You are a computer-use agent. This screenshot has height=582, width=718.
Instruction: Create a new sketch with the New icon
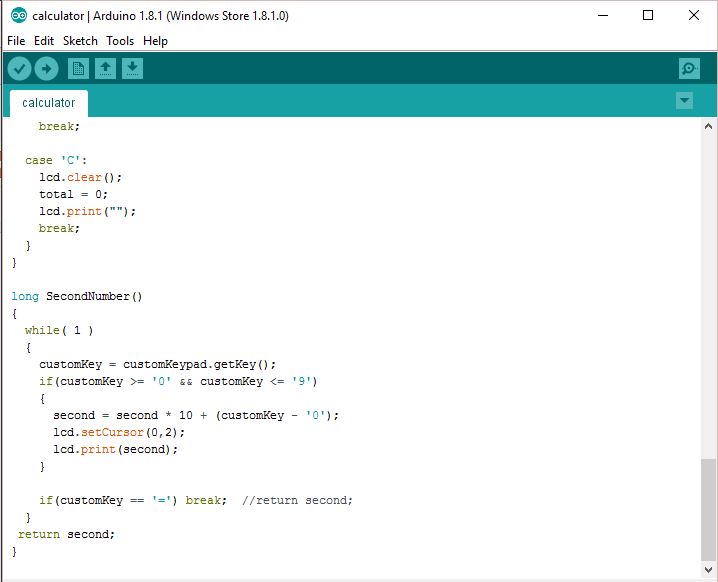(78, 69)
